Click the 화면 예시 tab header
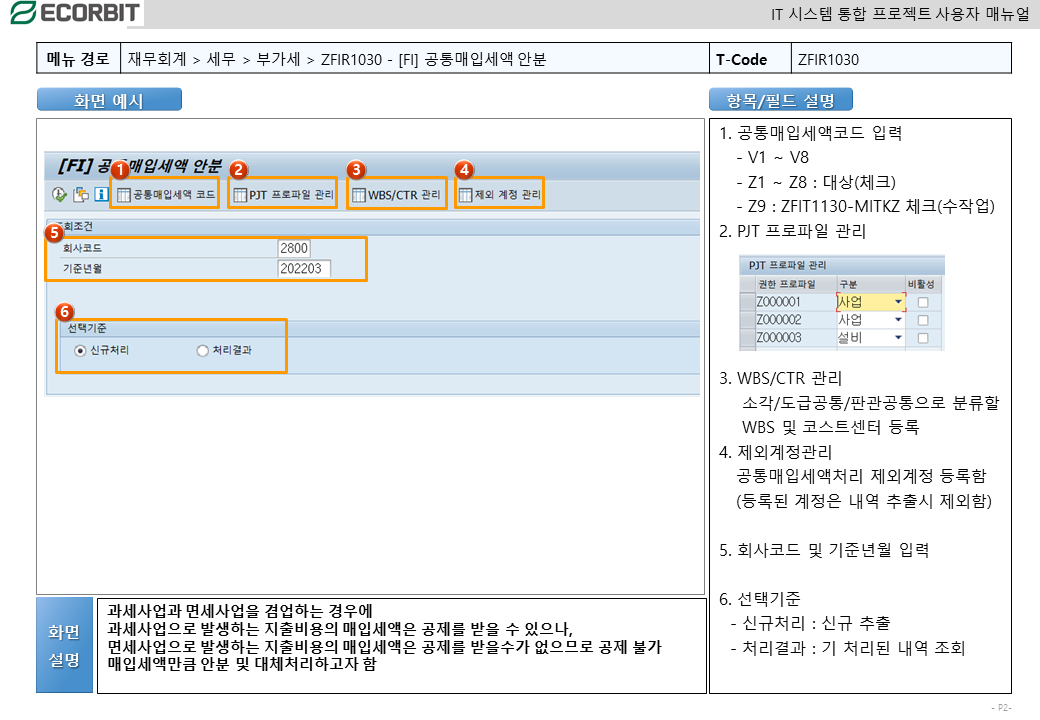The width and height of the screenshot is (1040, 720). 109,100
